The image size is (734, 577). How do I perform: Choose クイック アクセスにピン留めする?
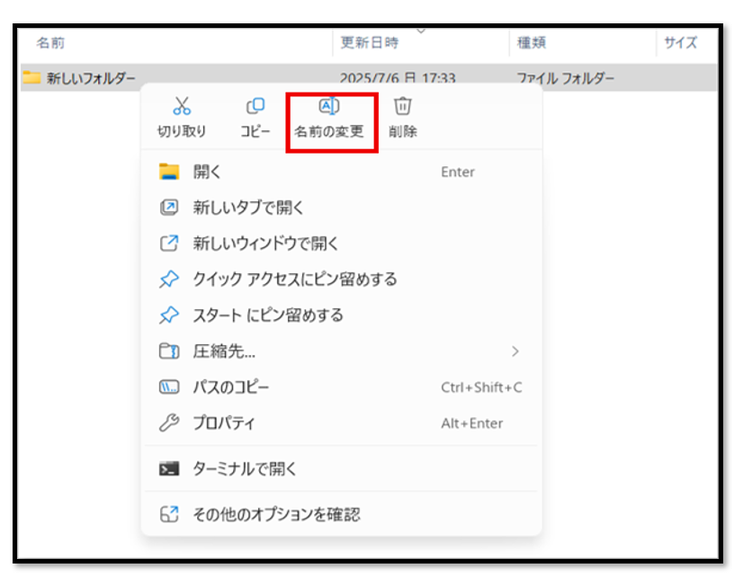pyautogui.click(x=342, y=279)
